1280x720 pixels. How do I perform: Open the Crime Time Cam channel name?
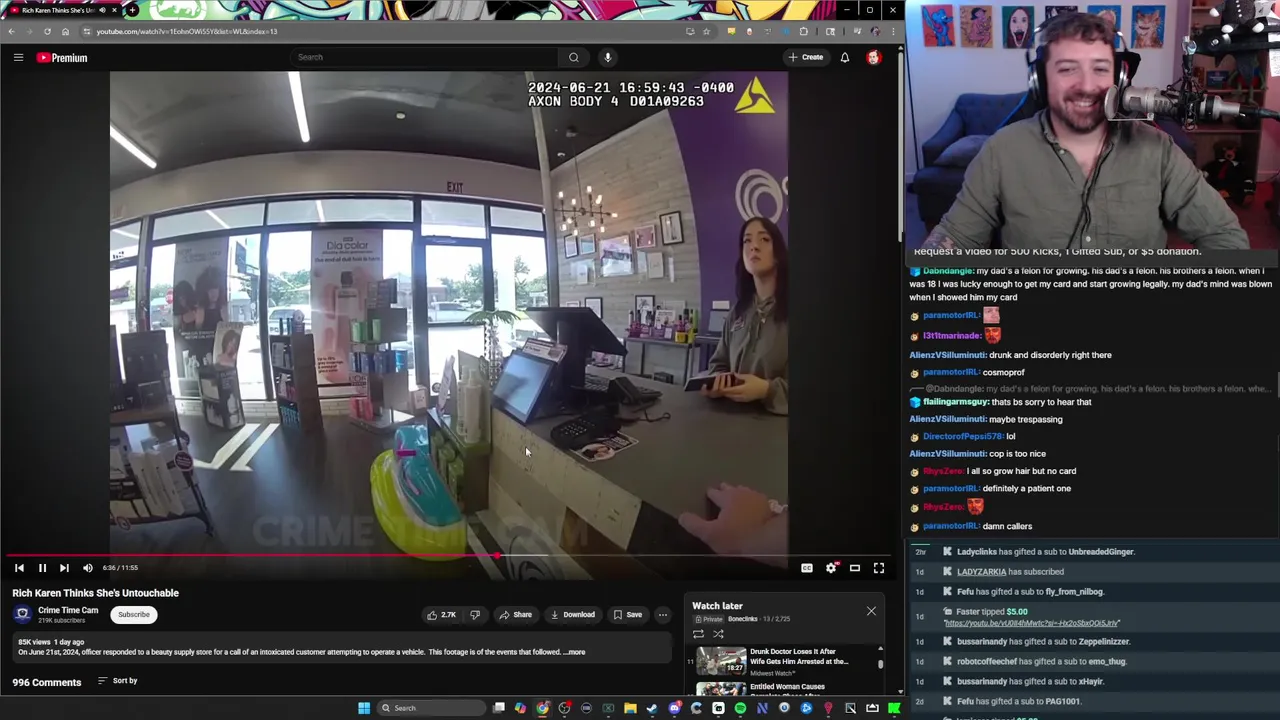(68, 610)
